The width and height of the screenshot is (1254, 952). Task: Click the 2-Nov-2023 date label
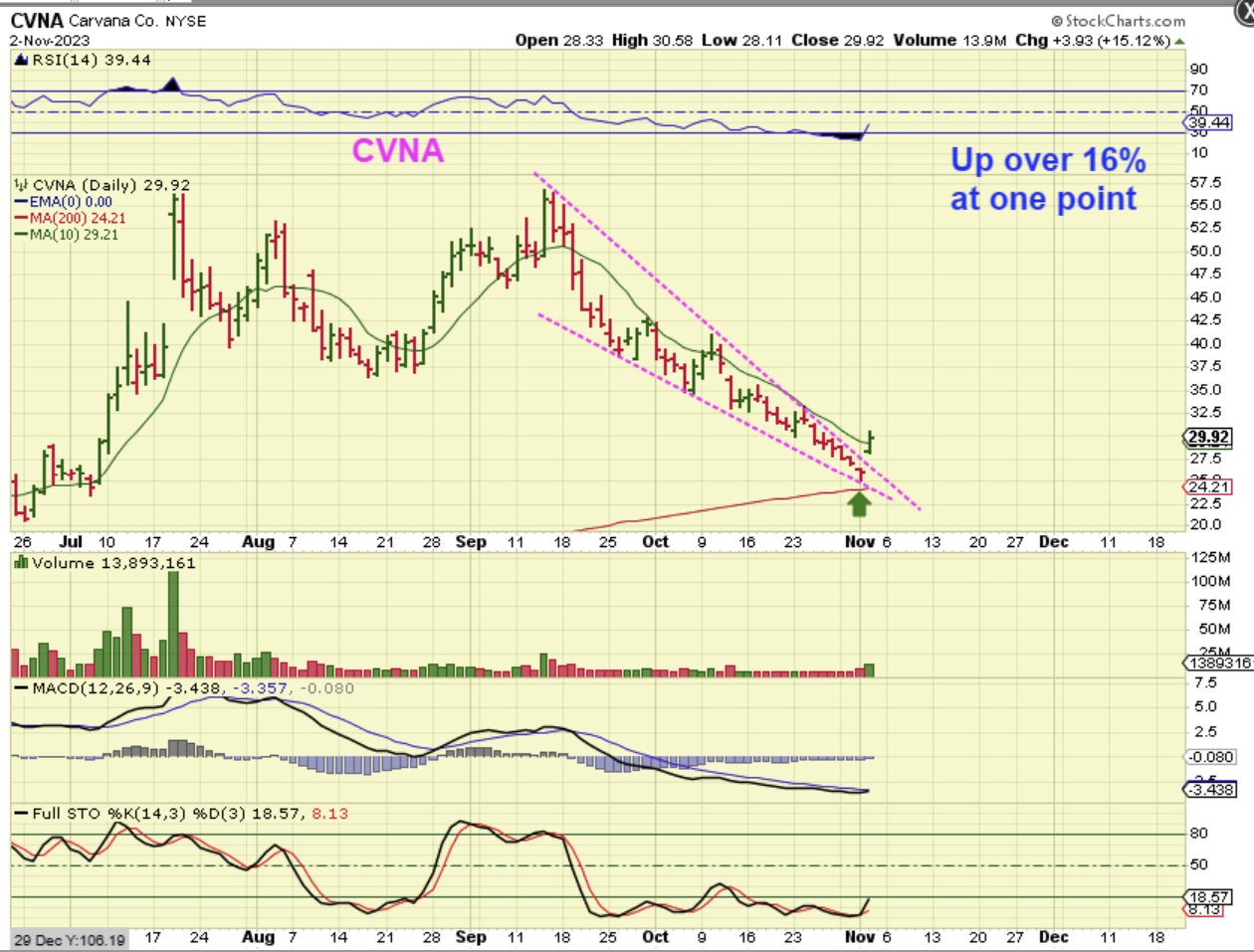click(50, 41)
